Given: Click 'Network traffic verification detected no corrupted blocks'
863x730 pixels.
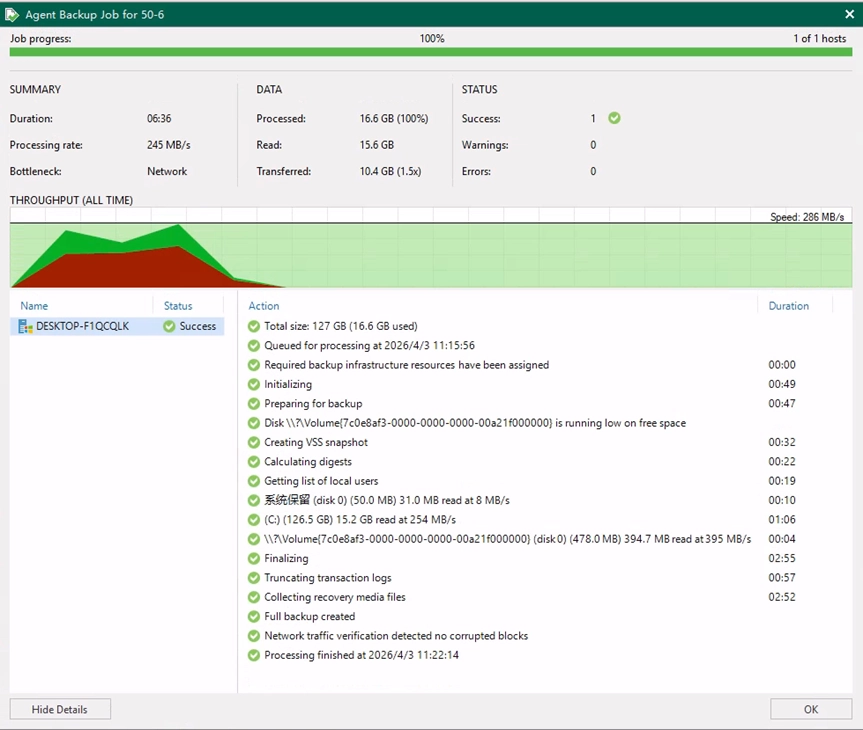Looking at the screenshot, I should click(396, 636).
